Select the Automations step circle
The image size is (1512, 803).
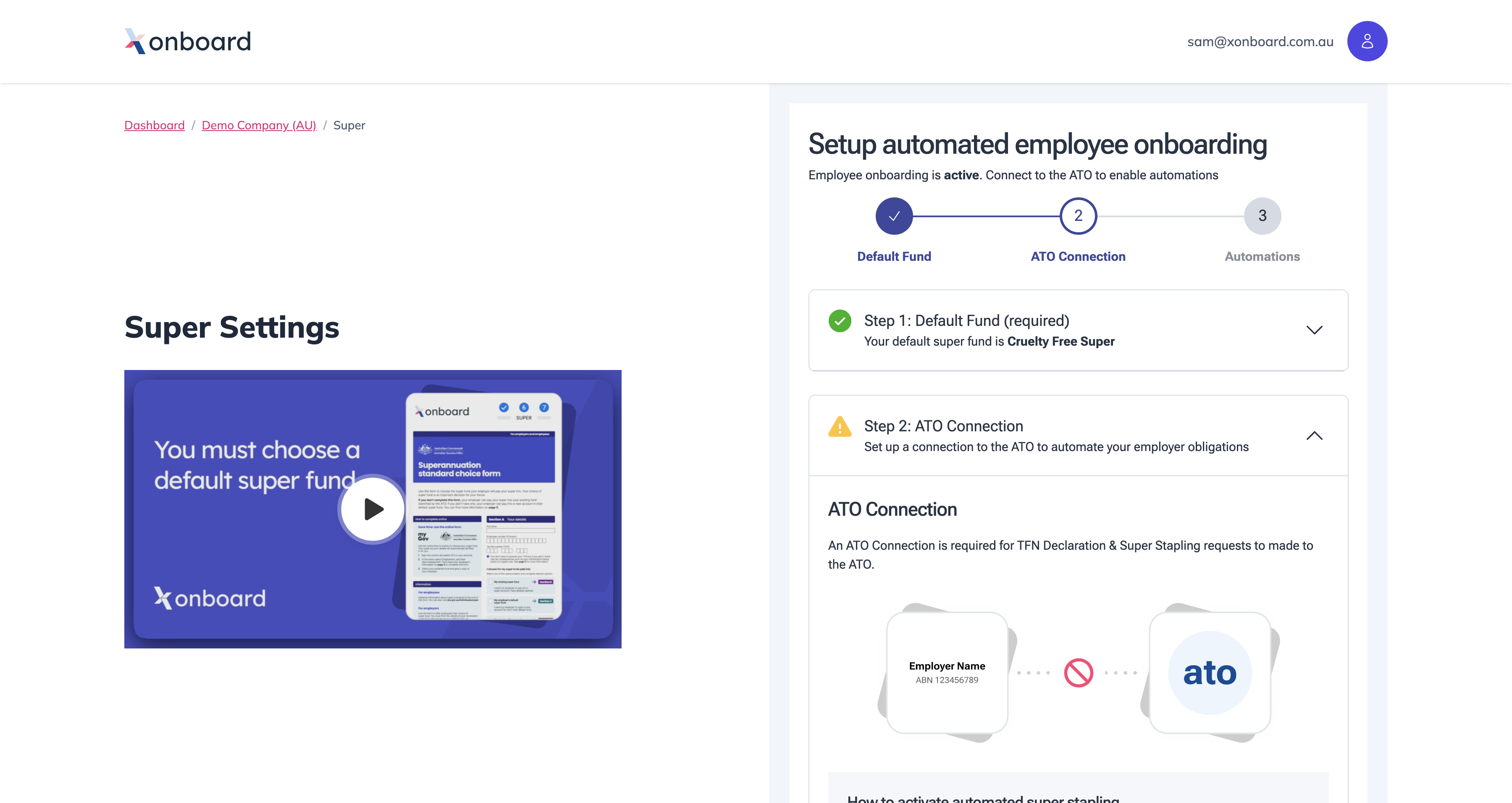1262,215
